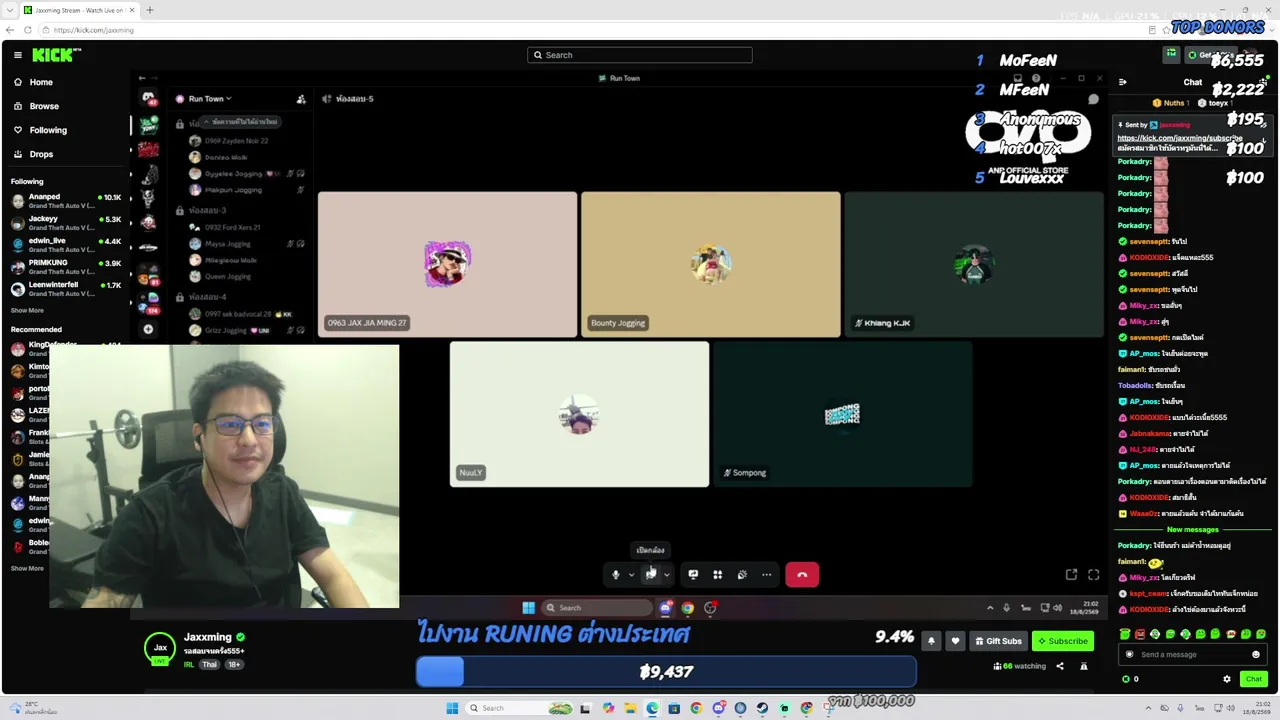Viewport: 1280px width, 720px height.
Task: Open Browse in Kick sidebar
Action: click(x=44, y=106)
